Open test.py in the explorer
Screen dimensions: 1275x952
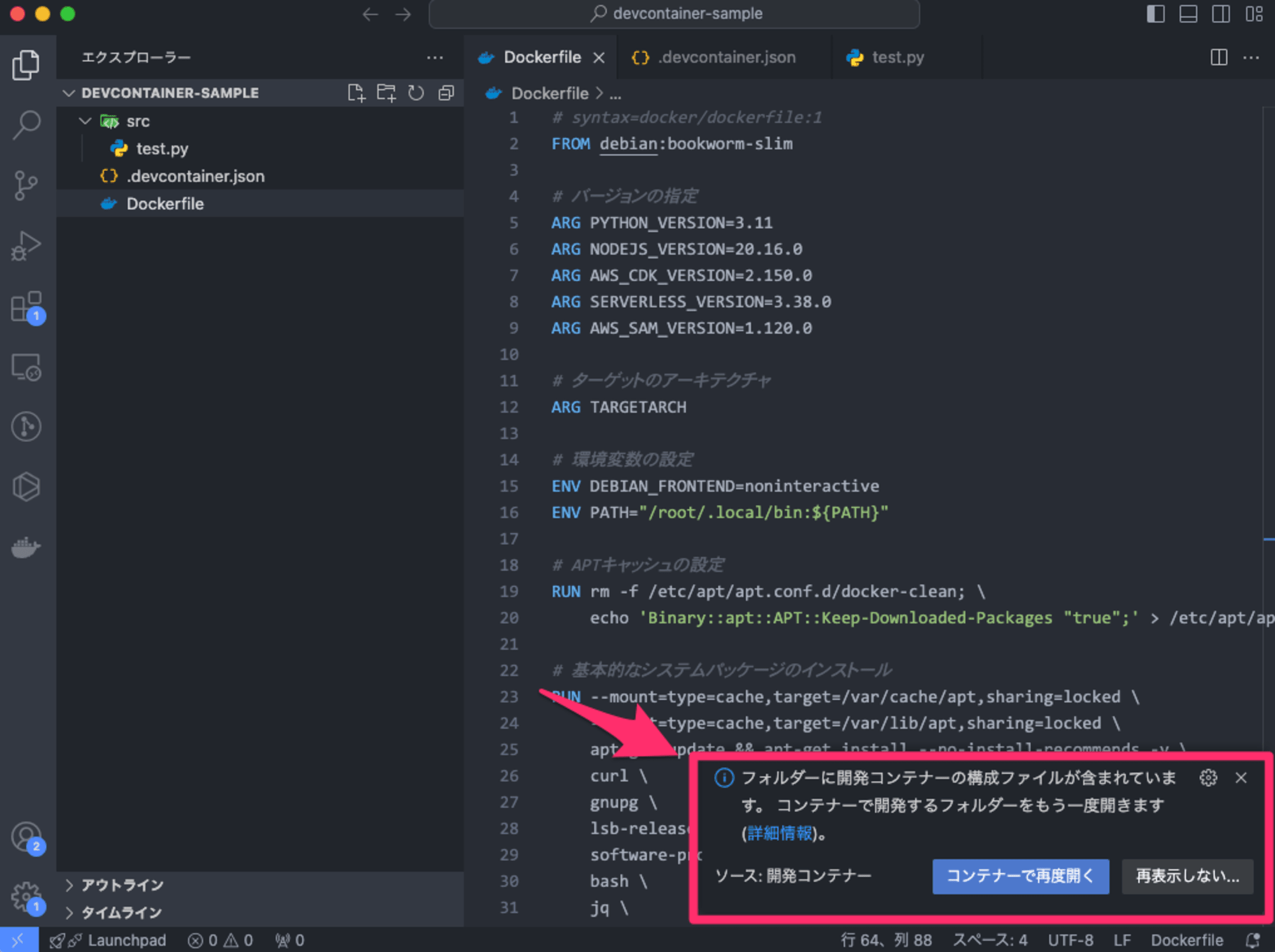pyautogui.click(x=260, y=149)
